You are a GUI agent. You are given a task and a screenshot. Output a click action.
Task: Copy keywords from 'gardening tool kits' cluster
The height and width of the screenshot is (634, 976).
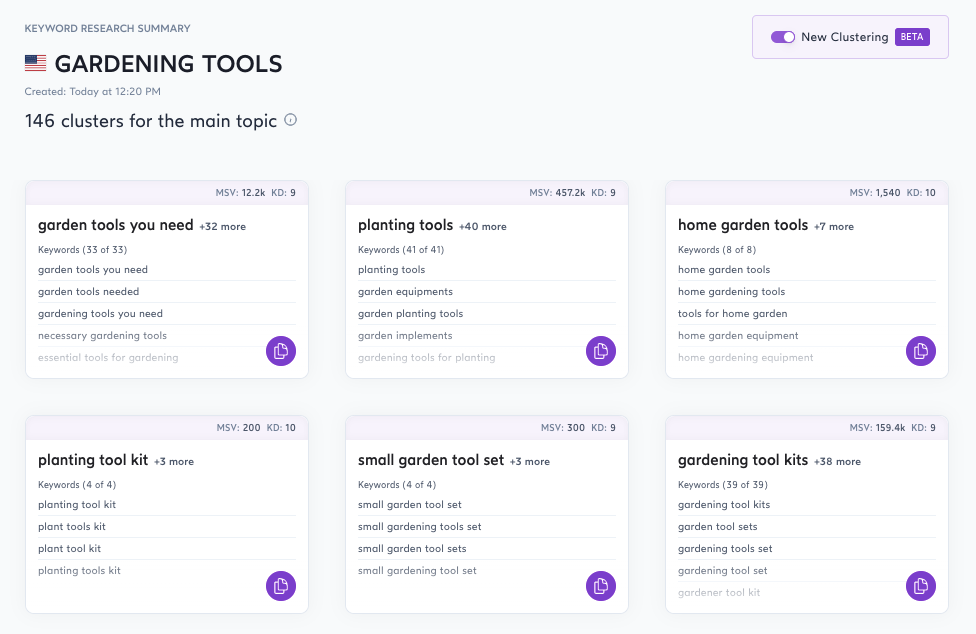[x=921, y=586]
